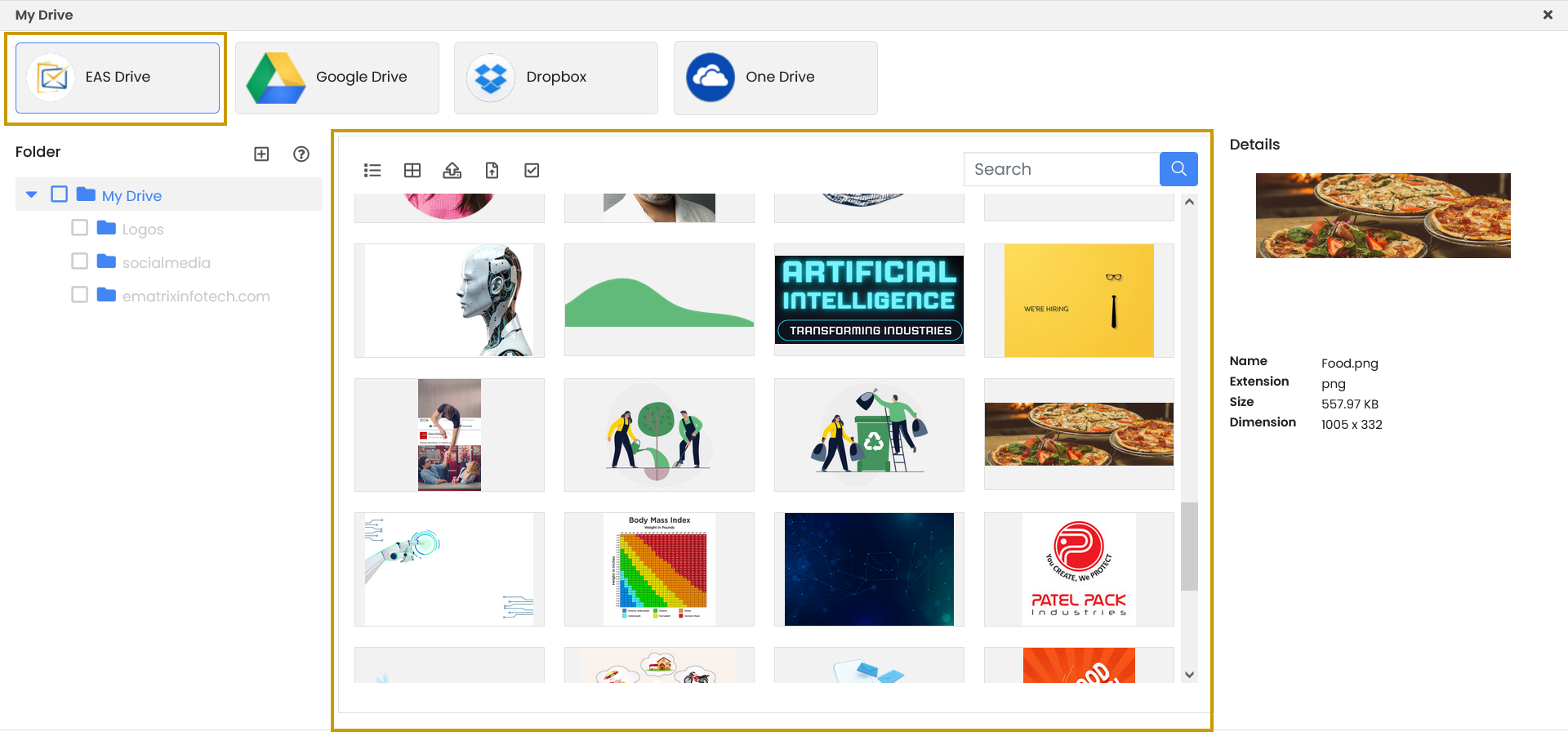
Task: Click the blue search magnifier button
Action: (1178, 169)
